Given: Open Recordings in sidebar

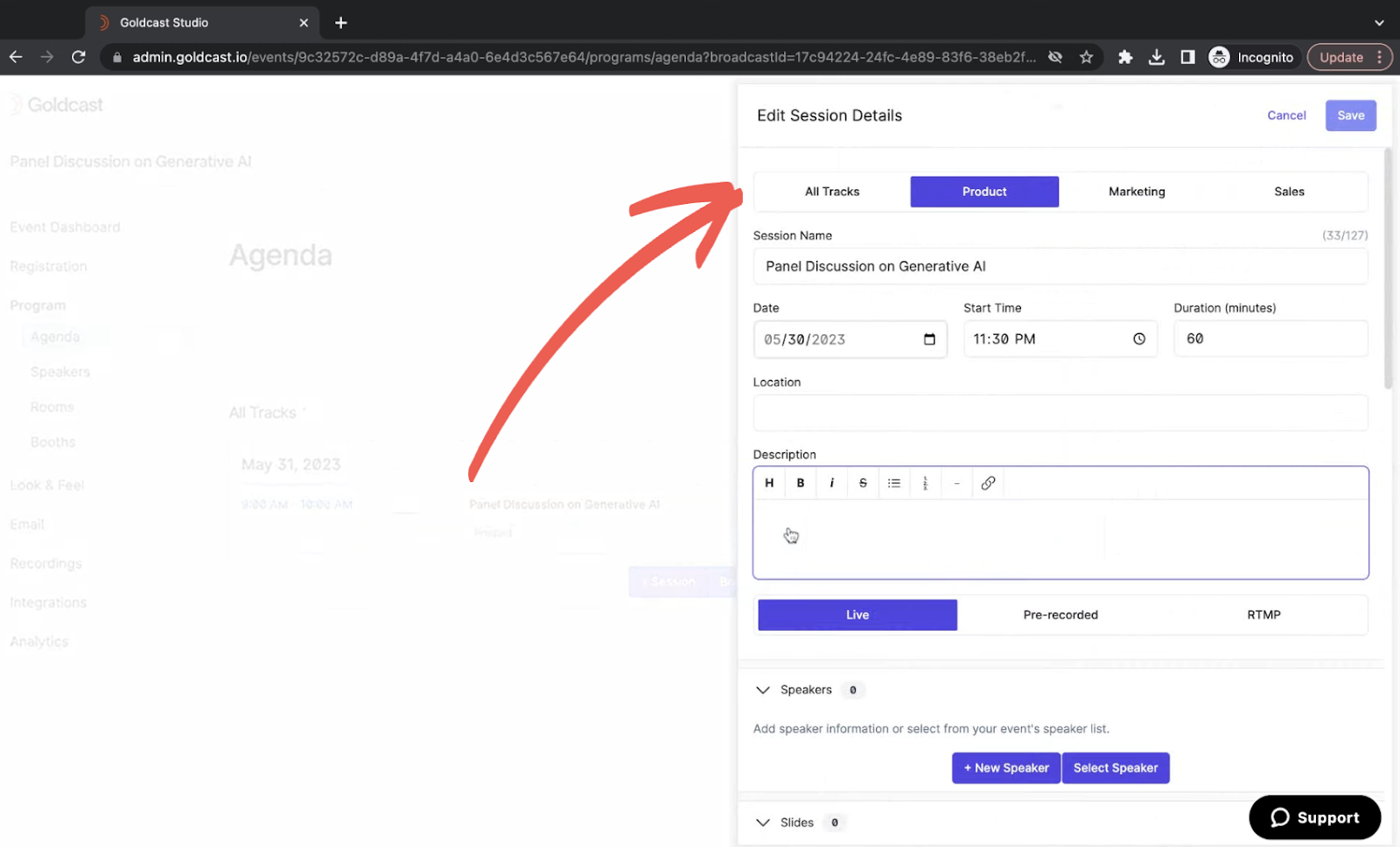Looking at the screenshot, I should pos(45,563).
